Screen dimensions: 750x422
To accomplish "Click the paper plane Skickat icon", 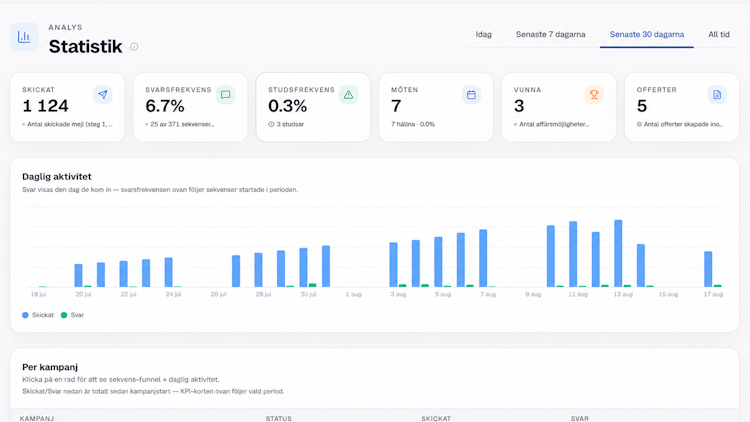I will tap(103, 95).
